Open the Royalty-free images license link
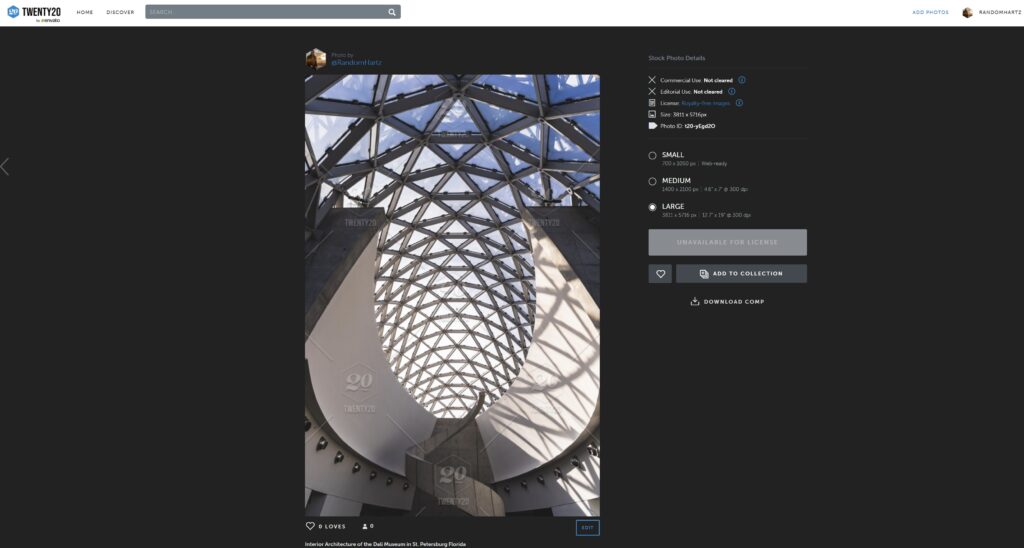This screenshot has height=548, width=1024. tap(706, 103)
